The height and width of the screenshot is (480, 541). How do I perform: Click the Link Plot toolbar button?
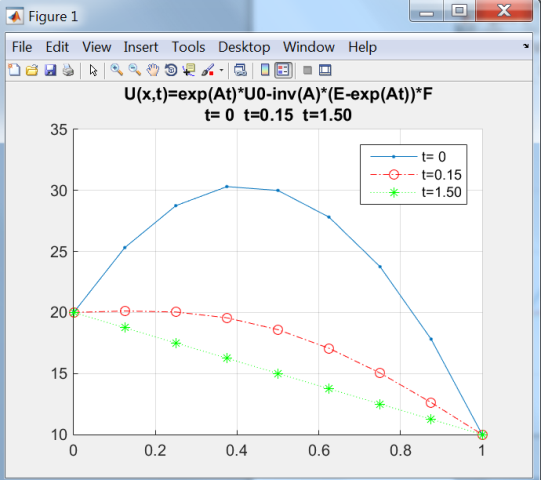click(240, 70)
